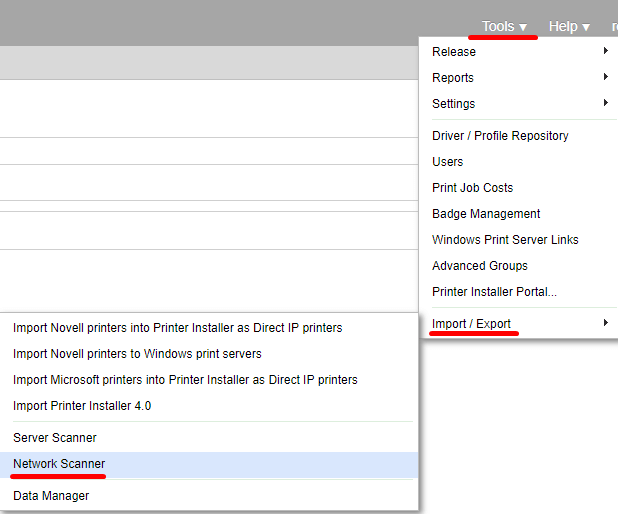Open the Data Manager
This screenshot has width=618, height=514.
tap(51, 496)
